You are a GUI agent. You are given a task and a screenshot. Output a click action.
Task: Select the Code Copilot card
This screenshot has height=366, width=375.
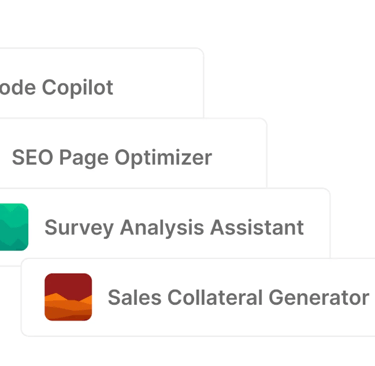pos(102,83)
